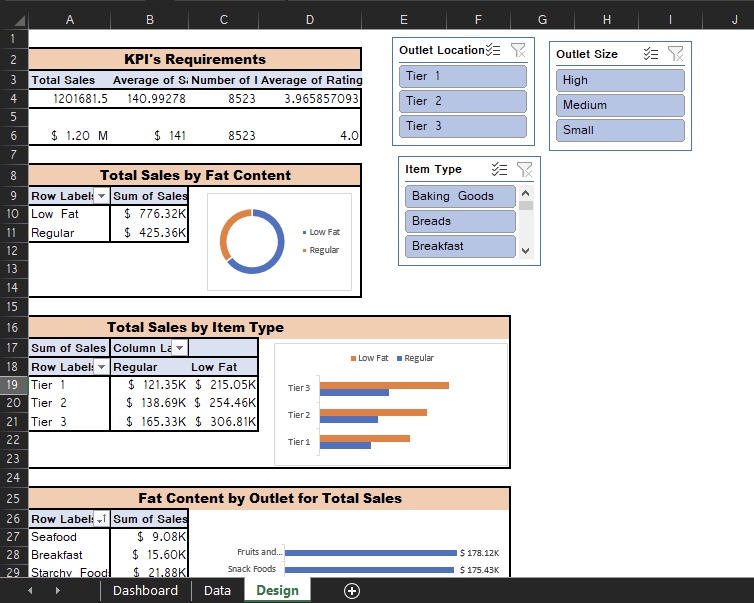Toggle Baking Goods item type filter

(460, 196)
